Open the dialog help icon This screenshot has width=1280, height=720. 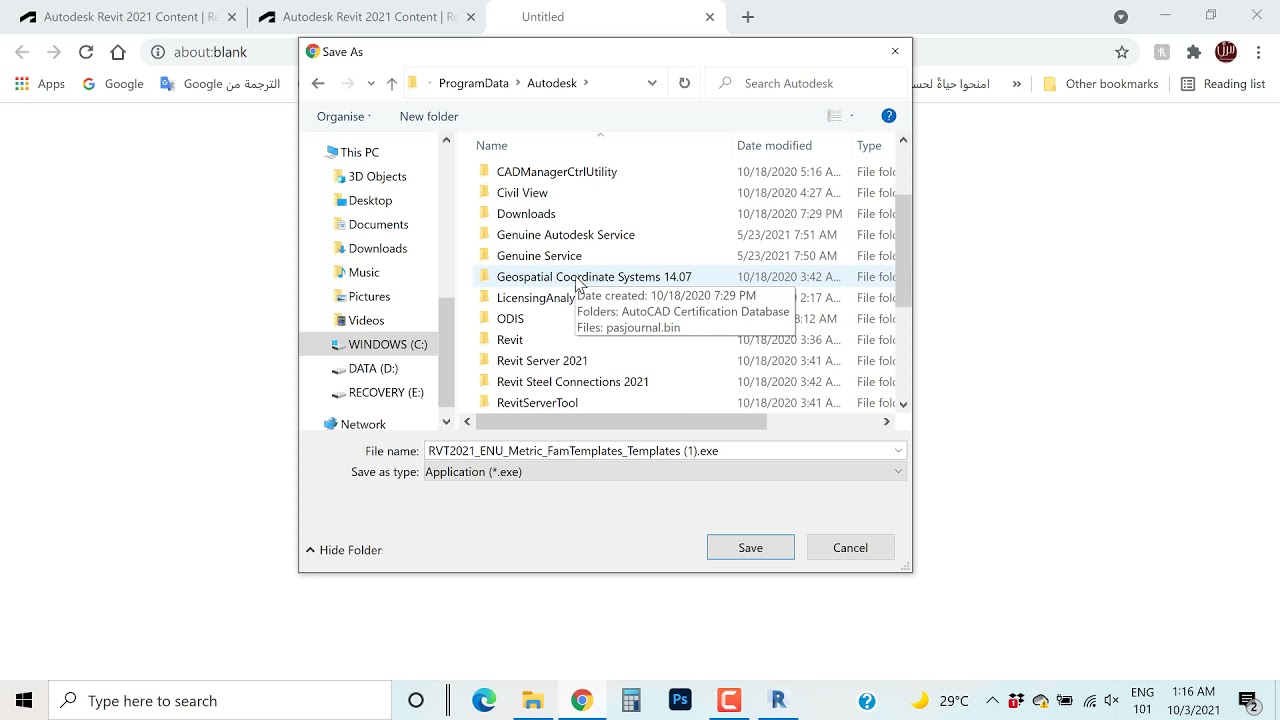click(888, 116)
